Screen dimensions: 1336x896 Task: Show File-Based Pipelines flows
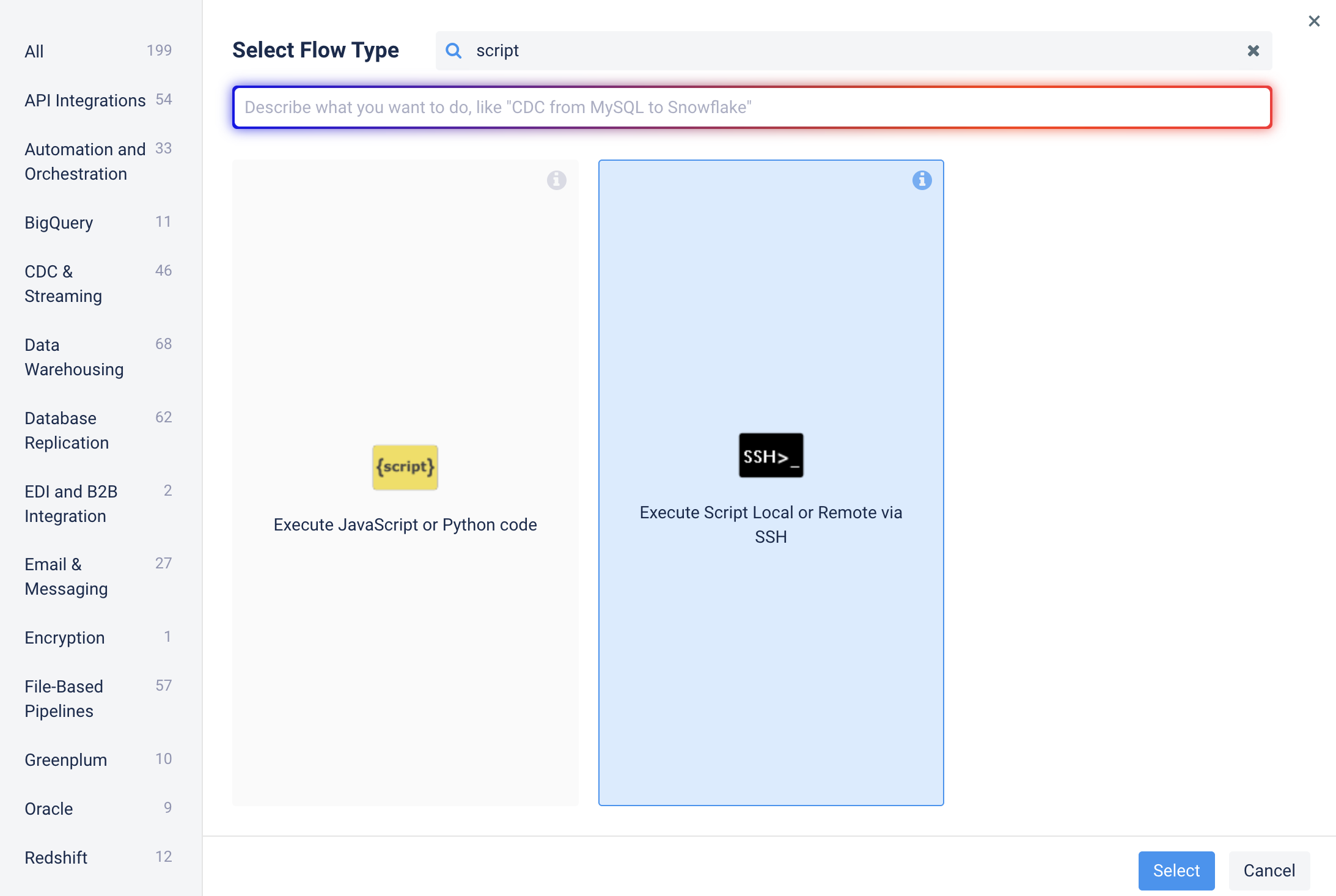tap(64, 698)
